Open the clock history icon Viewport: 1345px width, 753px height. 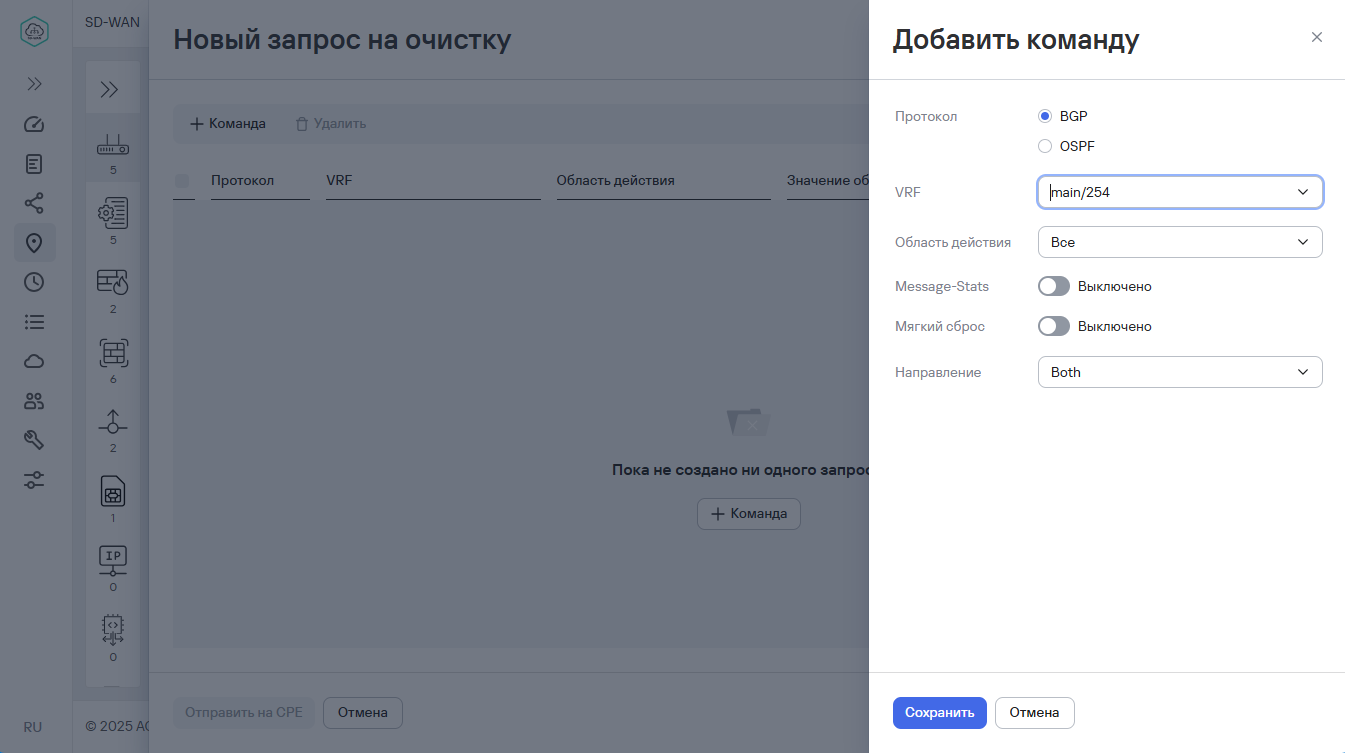35,282
